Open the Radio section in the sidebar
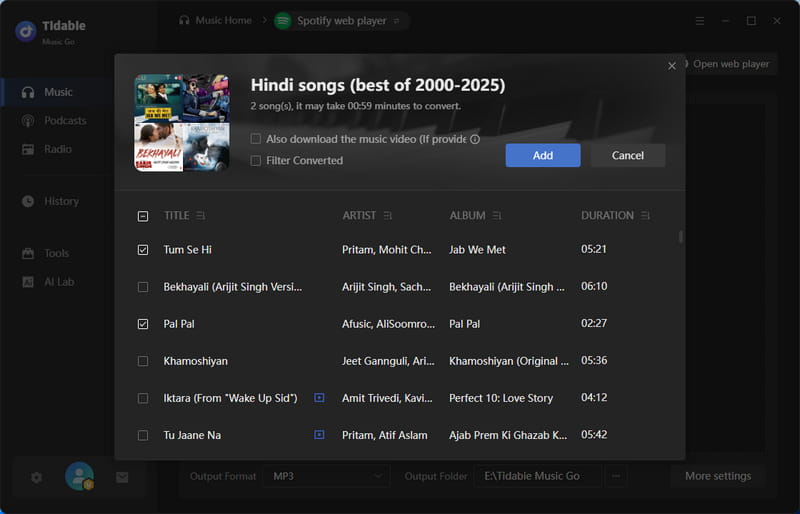This screenshot has height=514, width=800. click(56, 150)
